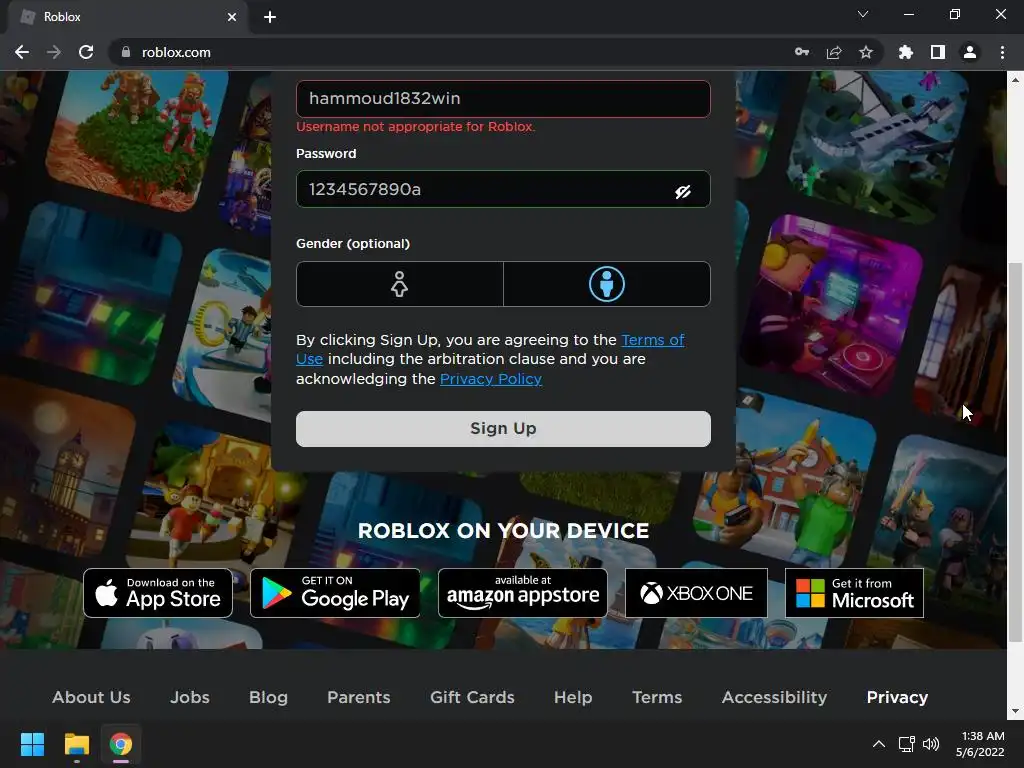Open the Xbox One badge
This screenshot has height=768, width=1024.
pyautogui.click(x=696, y=593)
